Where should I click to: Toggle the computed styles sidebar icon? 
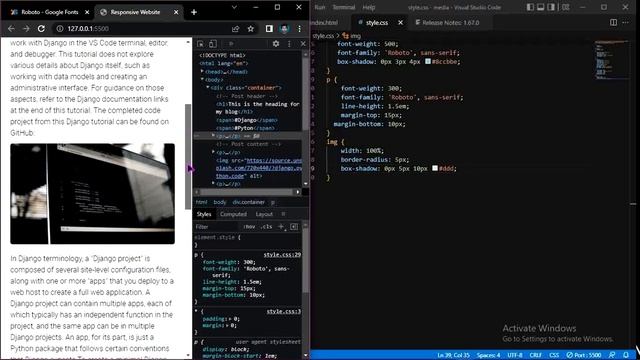294,227
